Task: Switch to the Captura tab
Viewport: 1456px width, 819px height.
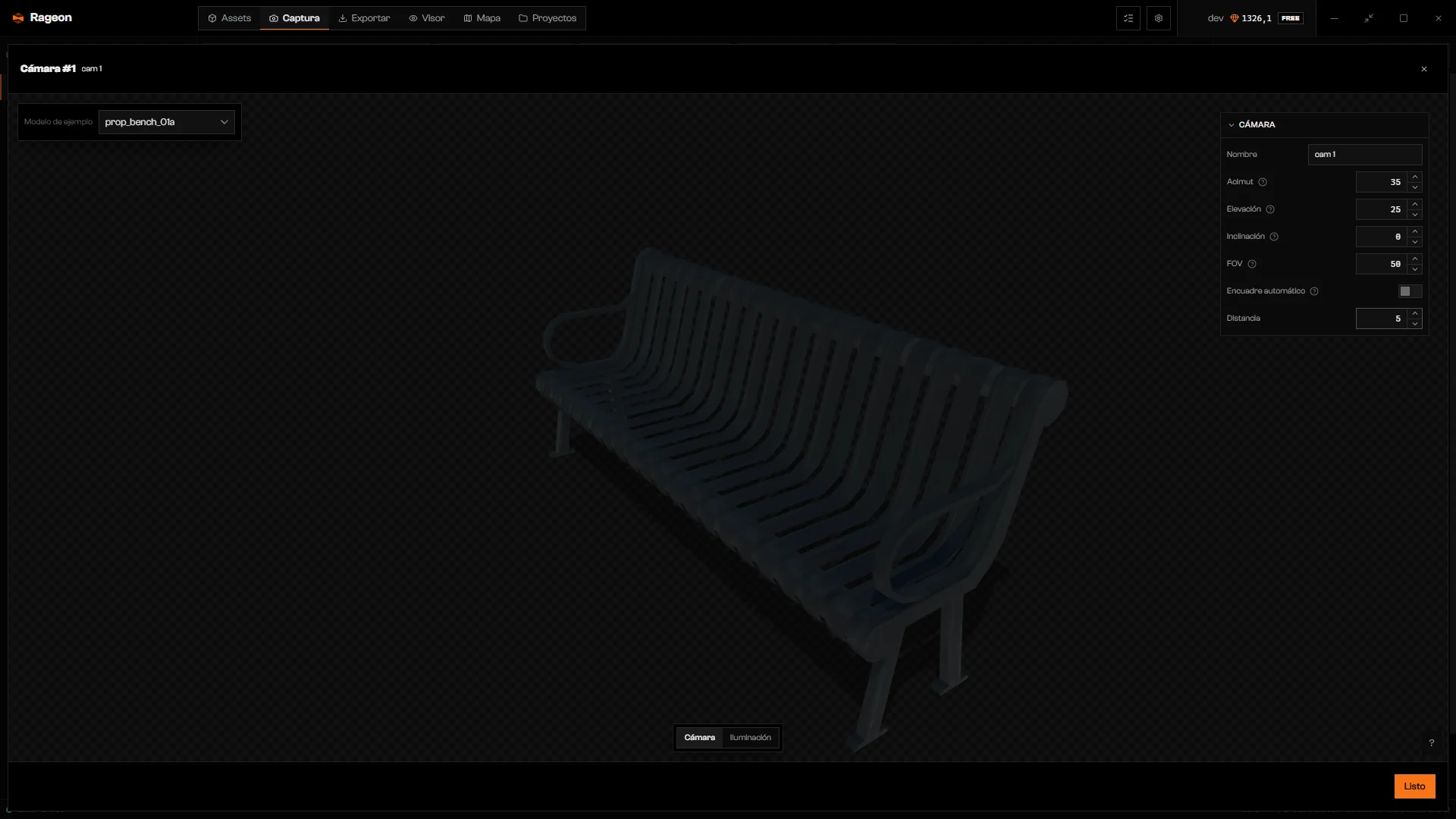Action: (294, 18)
